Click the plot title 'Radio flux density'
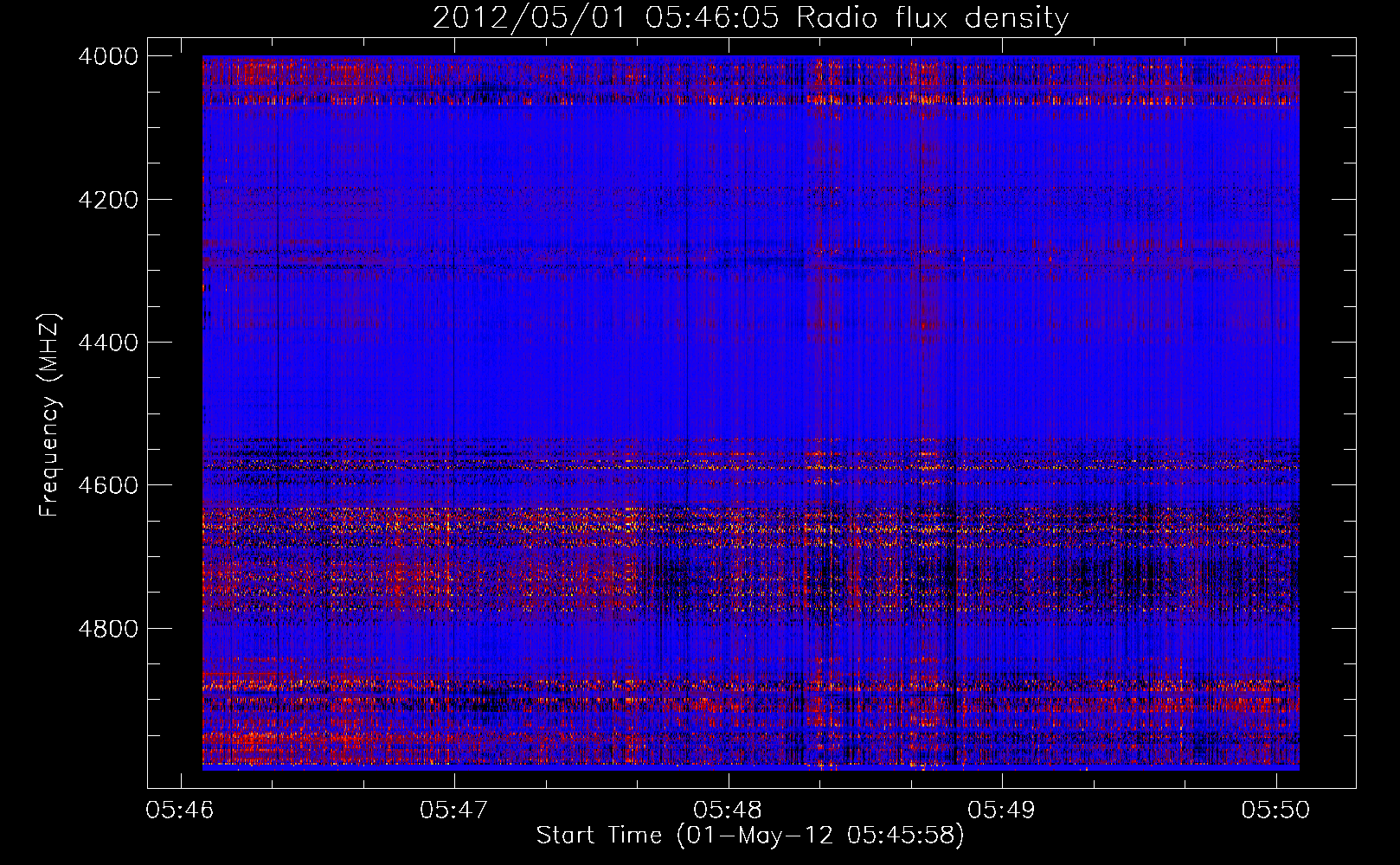This screenshot has width=1400, height=865. (933, 18)
